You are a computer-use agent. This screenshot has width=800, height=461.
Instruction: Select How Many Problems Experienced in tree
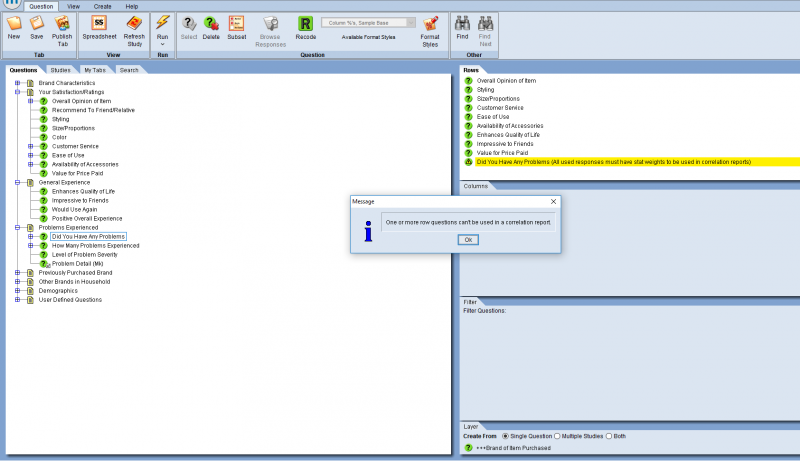coord(95,246)
